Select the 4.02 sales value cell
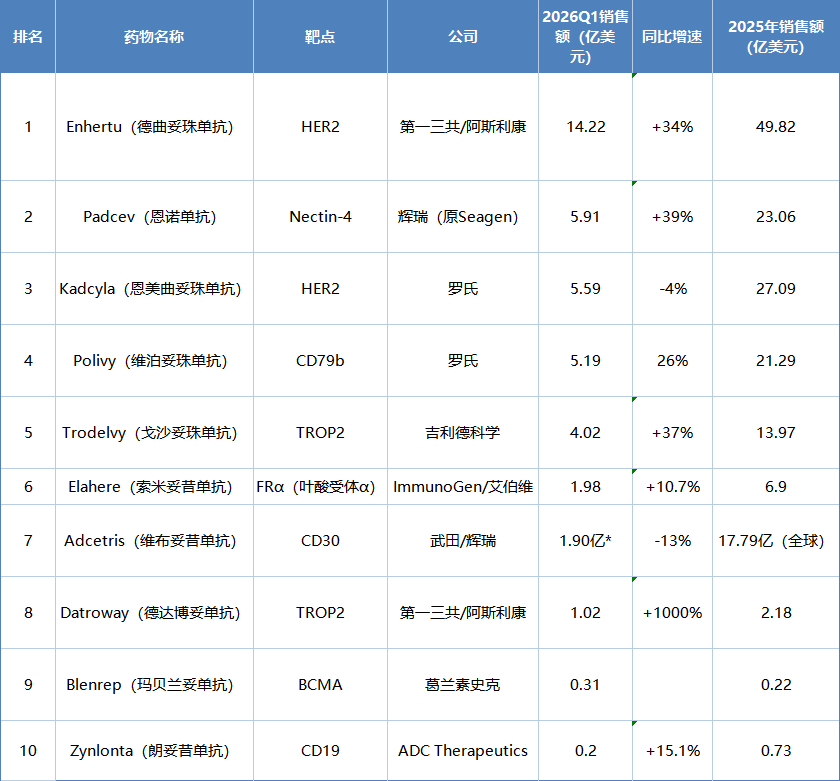Image resolution: width=840 pixels, height=781 pixels. 586,433
